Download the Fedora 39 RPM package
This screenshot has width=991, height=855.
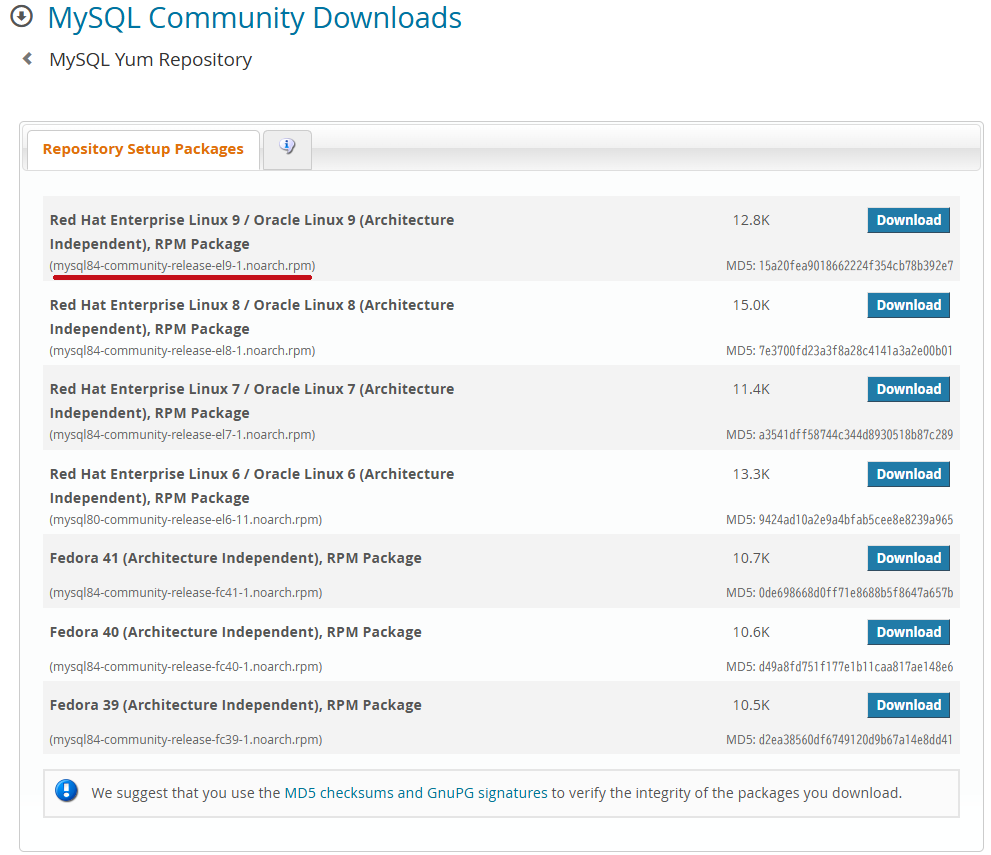(908, 705)
